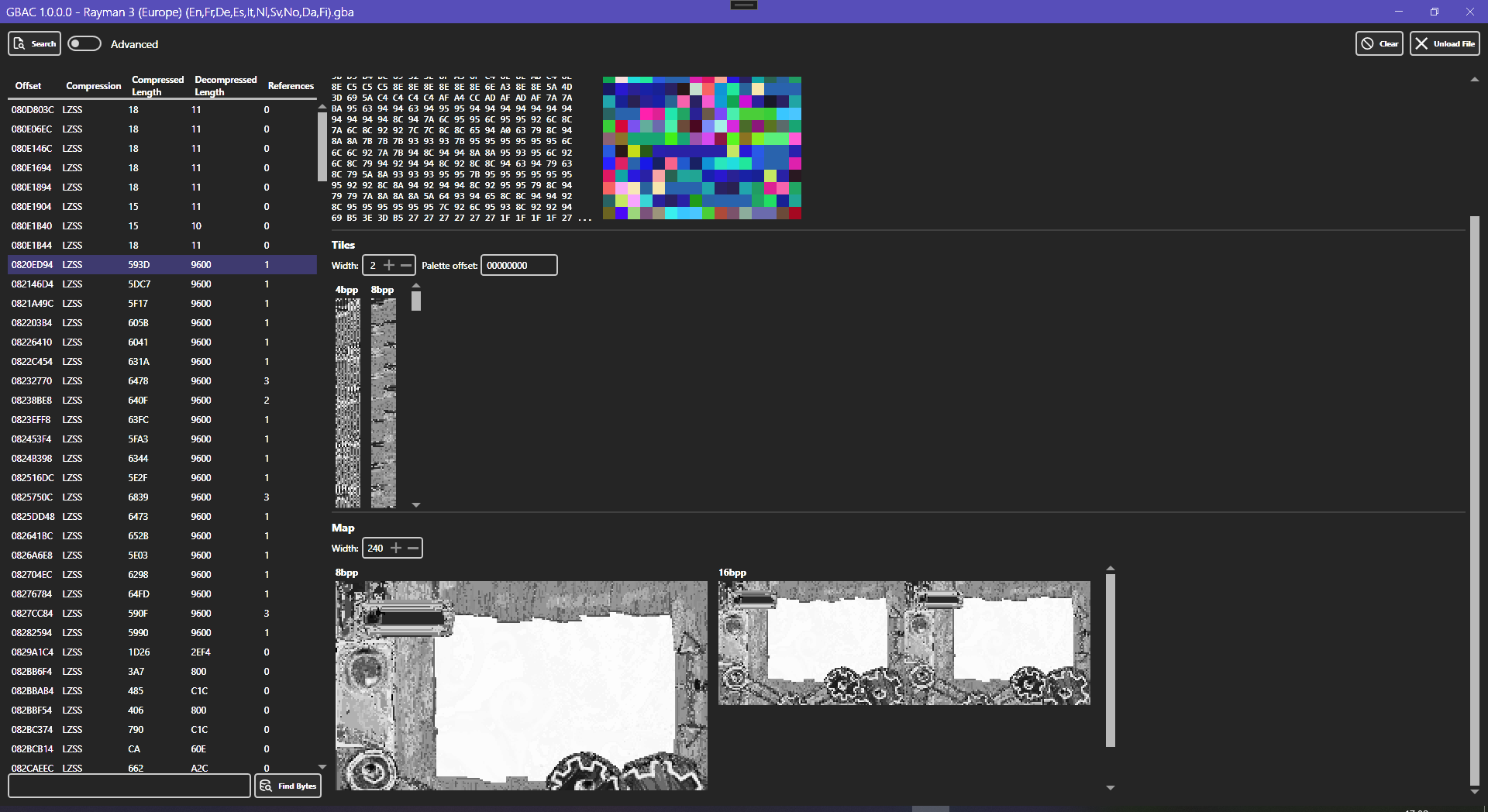Select row with offset 082BB6F4
Viewport: 1488px width, 812px height.
[162, 672]
